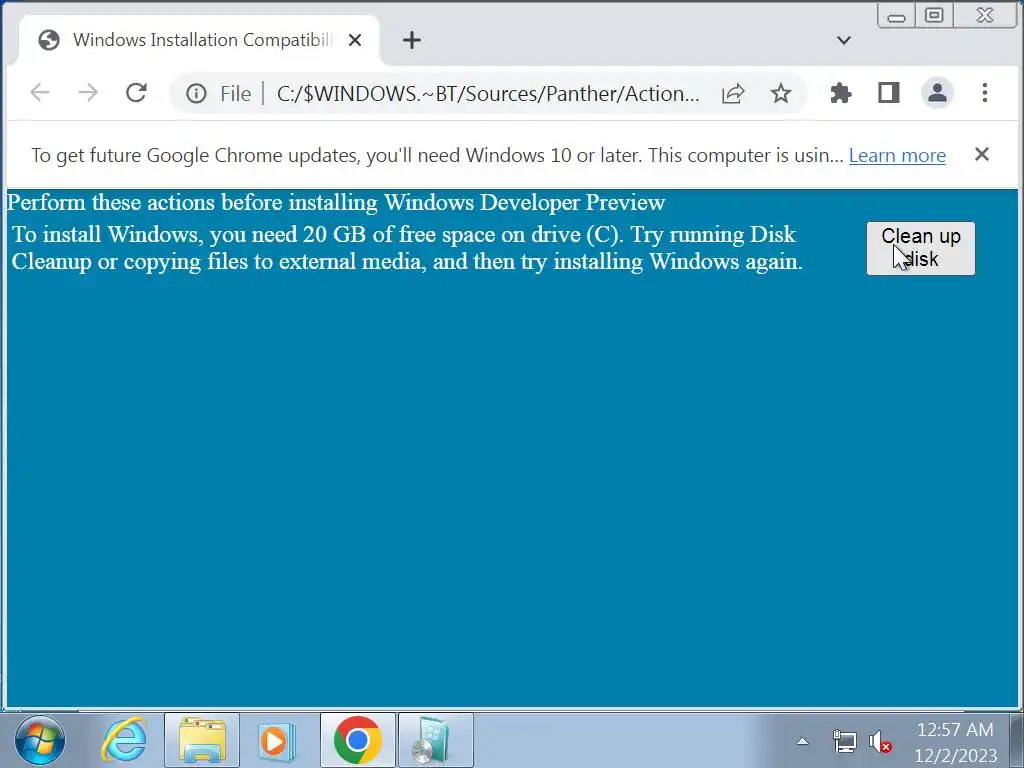
Task: Reload the current page
Action: [x=136, y=93]
